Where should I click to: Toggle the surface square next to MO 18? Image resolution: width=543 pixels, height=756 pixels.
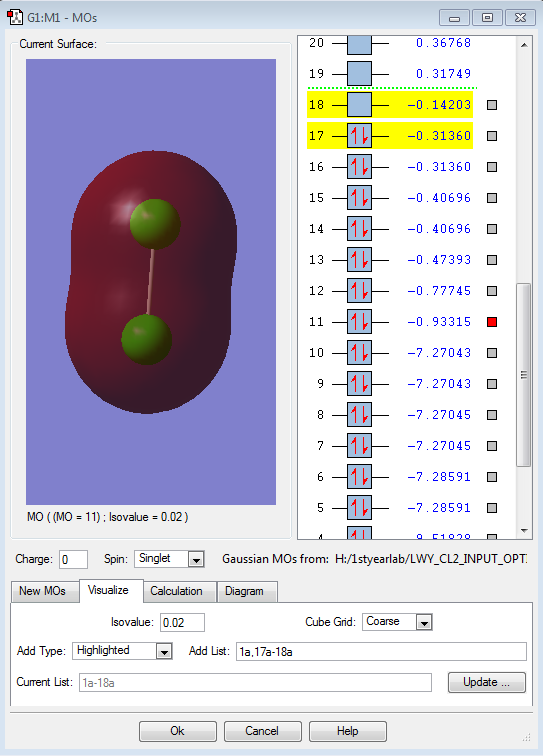click(x=492, y=105)
